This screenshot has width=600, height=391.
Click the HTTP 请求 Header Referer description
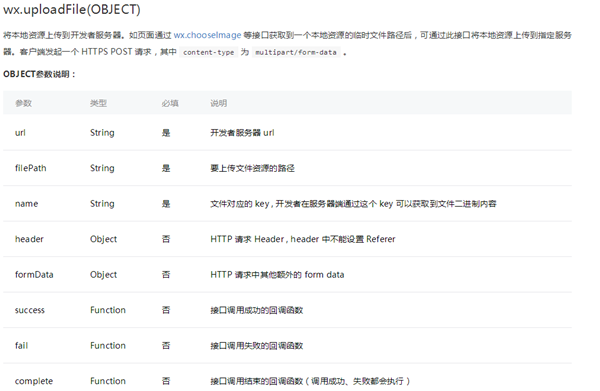pos(303,239)
